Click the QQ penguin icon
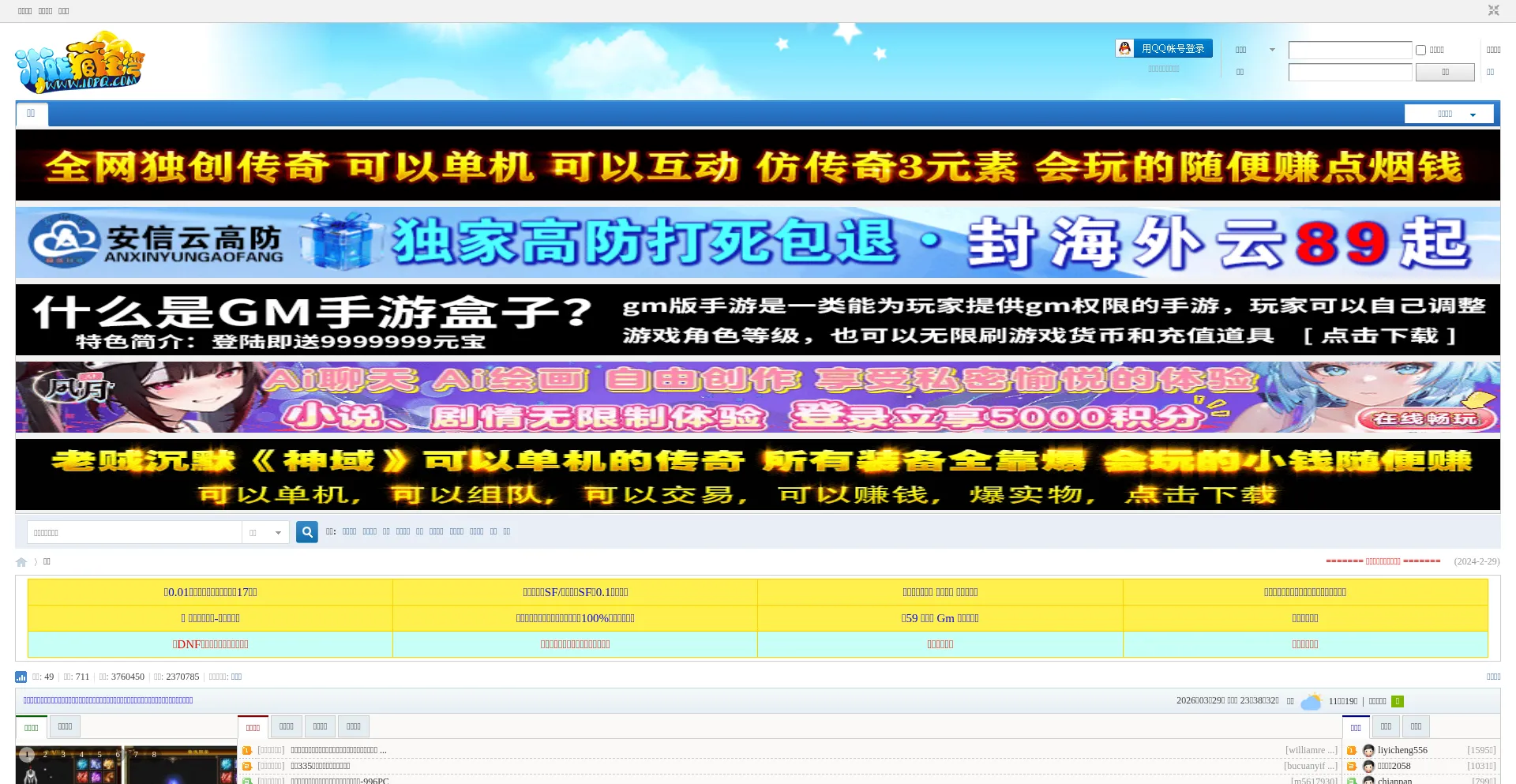The image size is (1516, 784). click(1124, 48)
